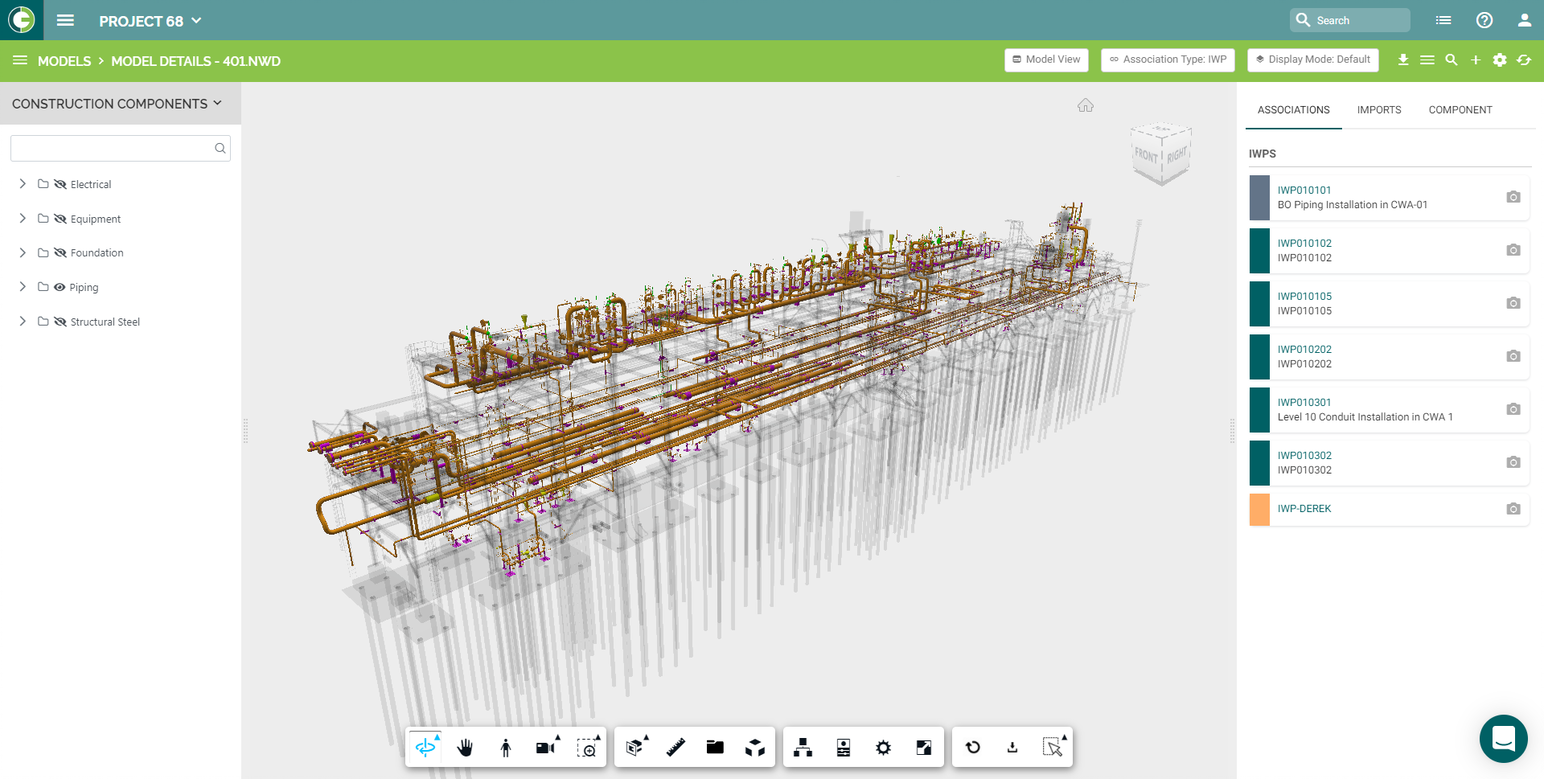Open the IWP010301 conduit installation package
The width and height of the screenshot is (1544, 779).
(x=1303, y=401)
